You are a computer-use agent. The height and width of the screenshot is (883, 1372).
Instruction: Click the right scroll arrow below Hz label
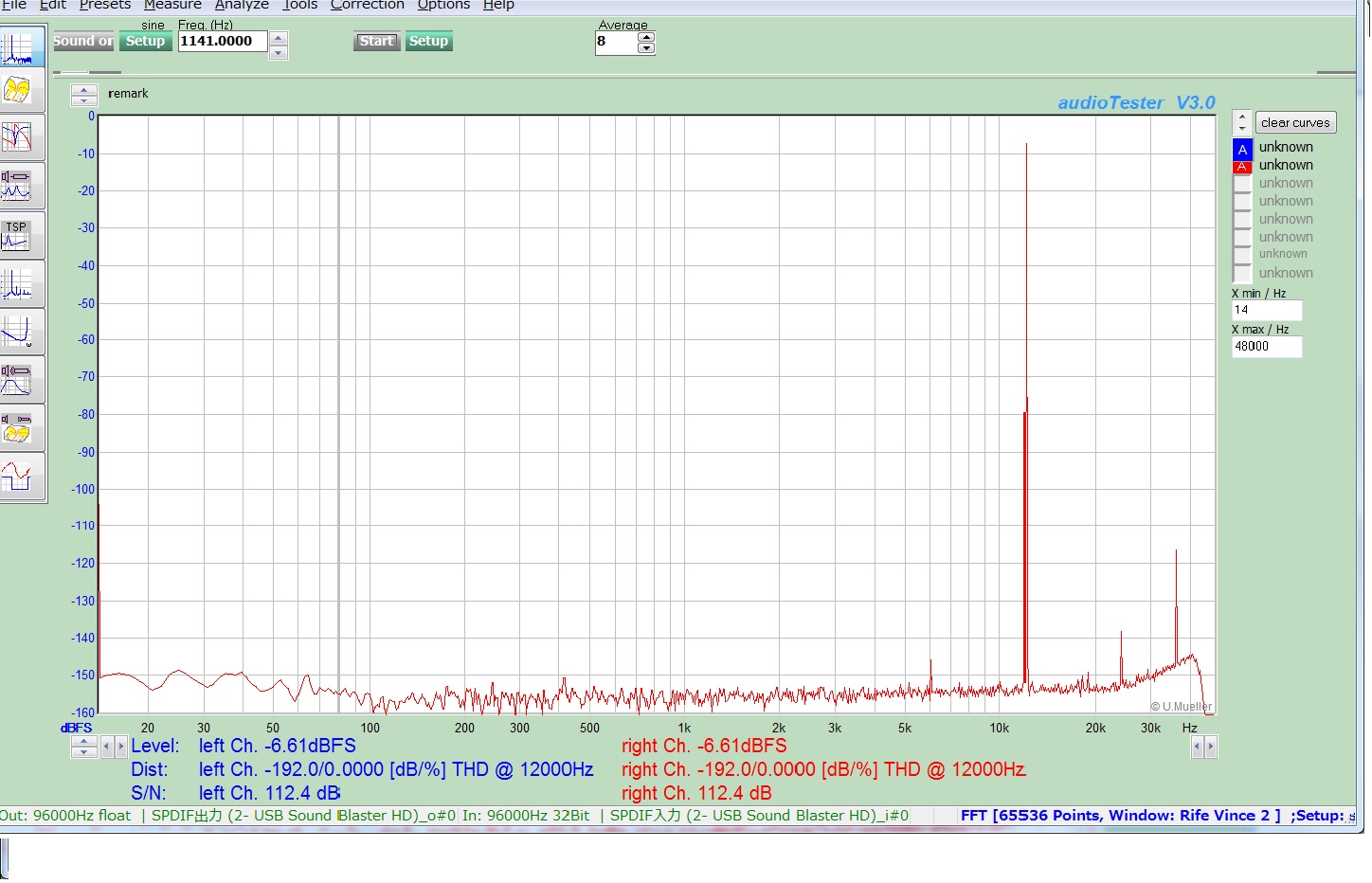[1210, 747]
